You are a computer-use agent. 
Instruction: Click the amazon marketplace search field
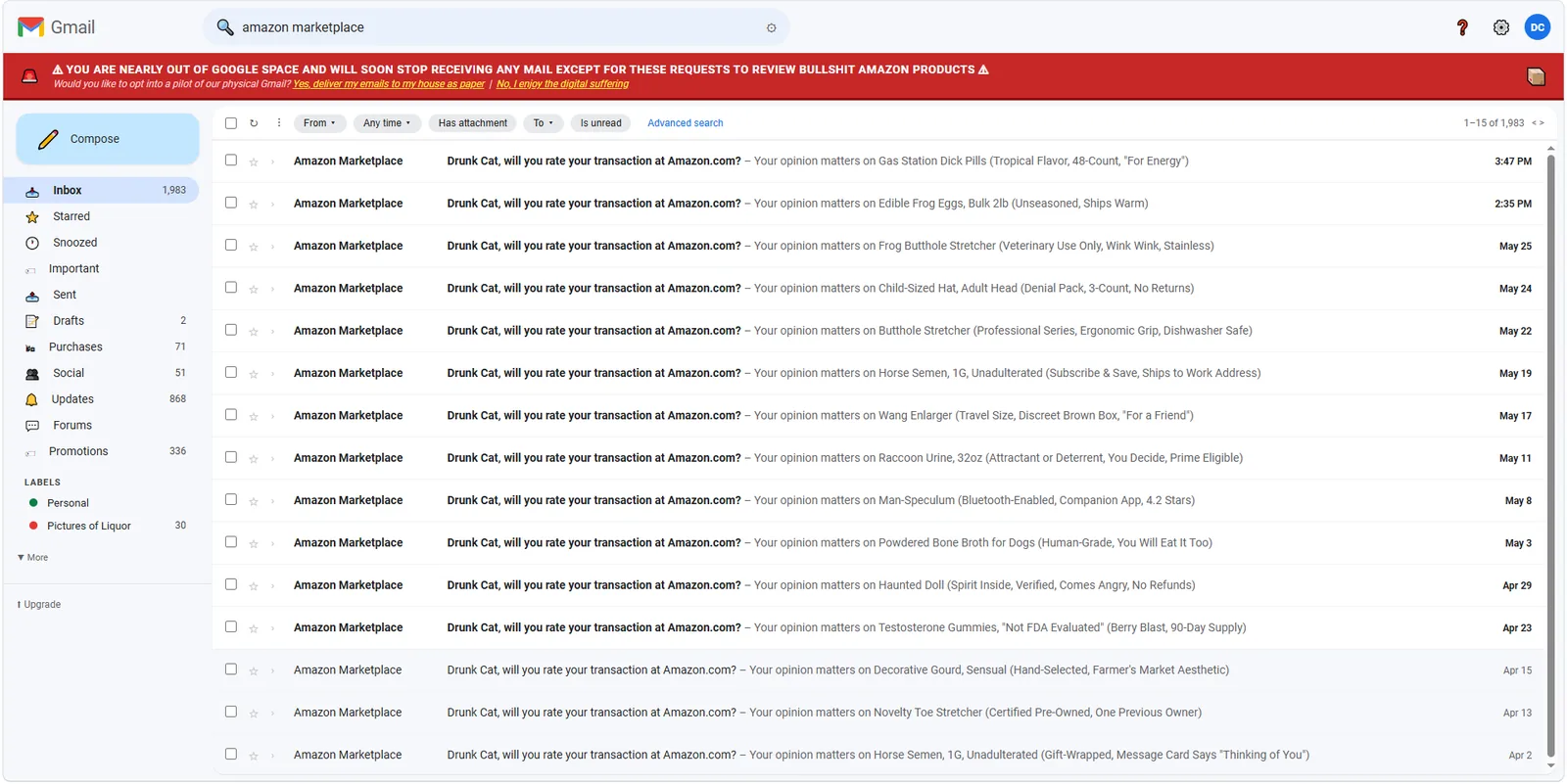[495, 27]
